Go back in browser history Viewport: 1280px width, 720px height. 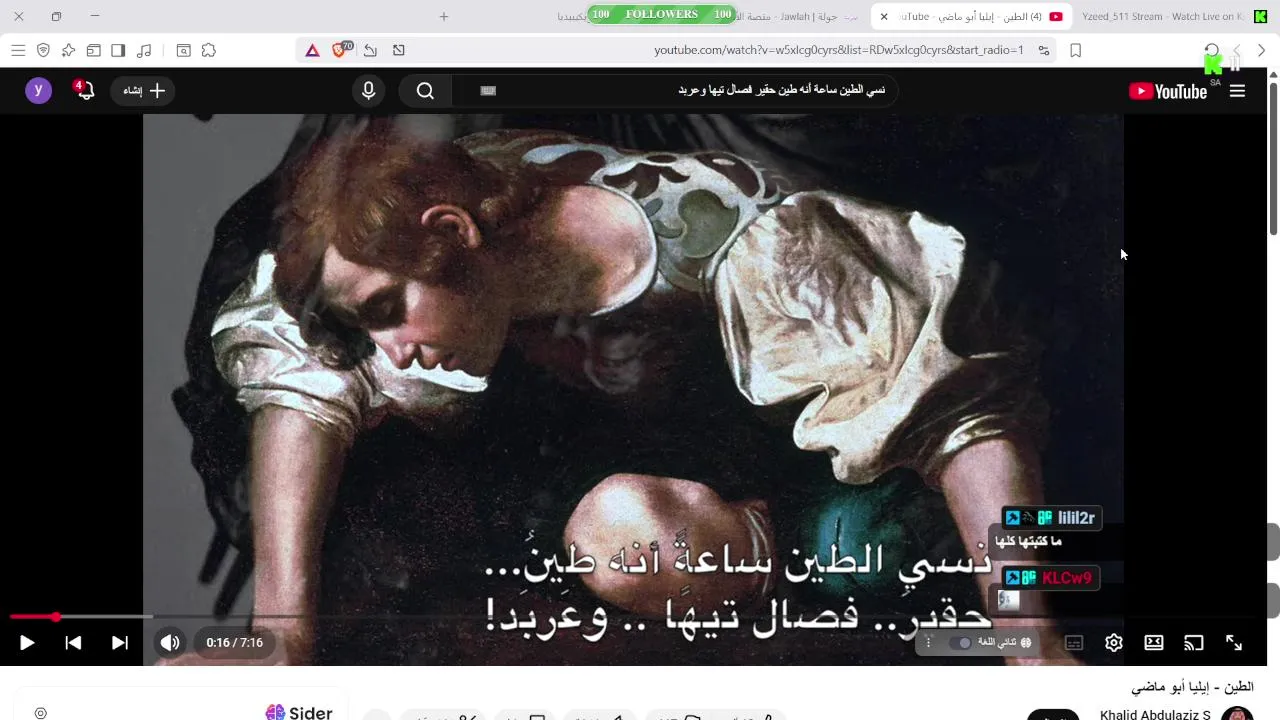tap(1261, 50)
